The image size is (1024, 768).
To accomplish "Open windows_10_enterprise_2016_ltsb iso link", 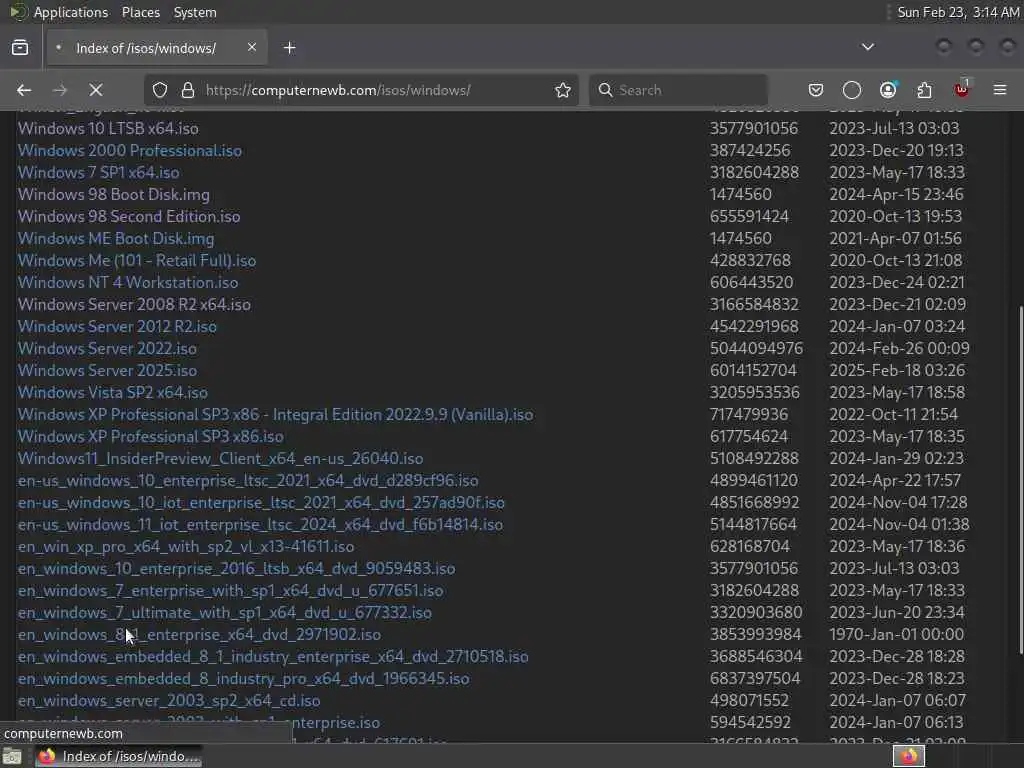I will 236,569.
